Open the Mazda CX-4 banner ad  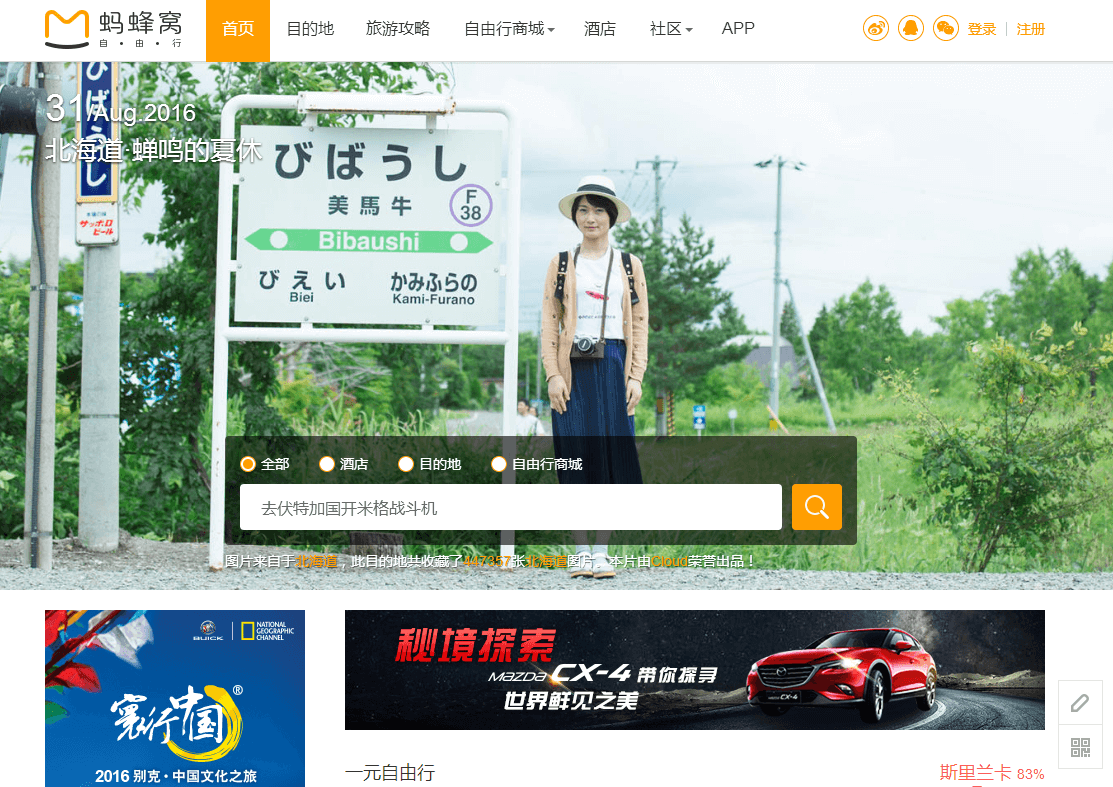694,669
